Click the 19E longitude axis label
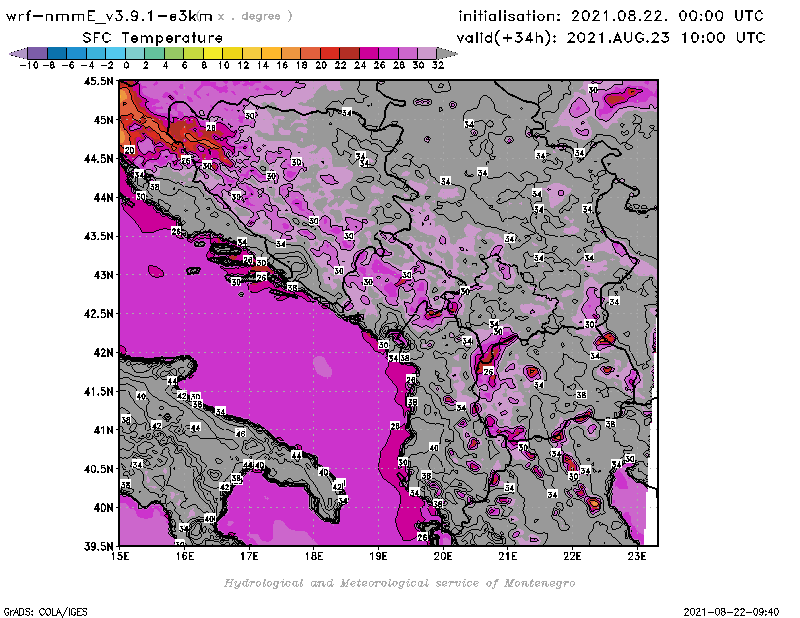800x618 pixels. pos(379,557)
